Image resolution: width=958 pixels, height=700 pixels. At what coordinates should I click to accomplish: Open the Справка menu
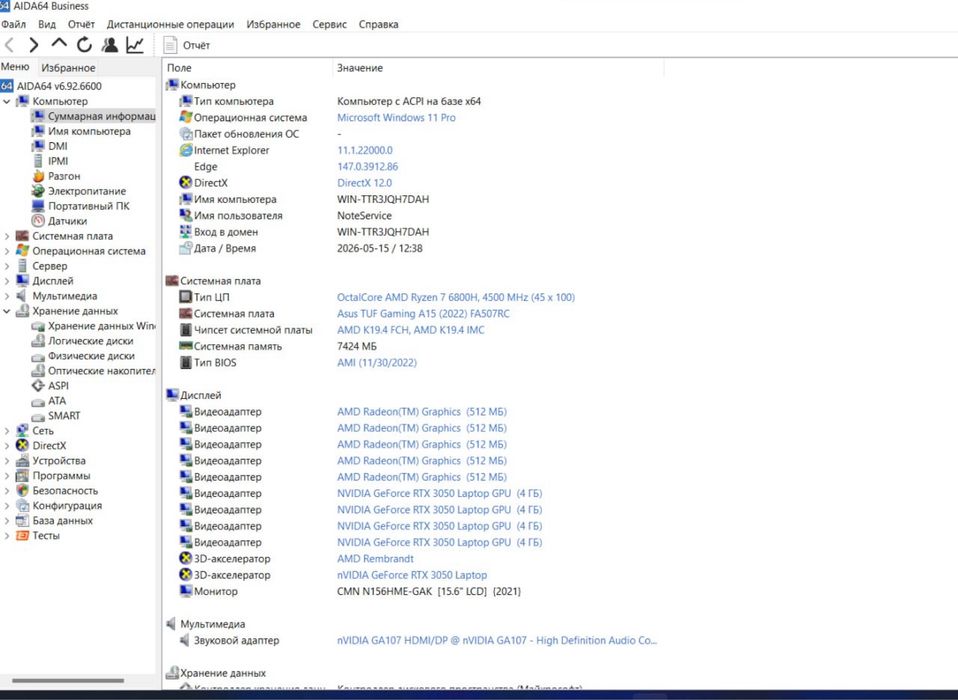click(x=379, y=24)
